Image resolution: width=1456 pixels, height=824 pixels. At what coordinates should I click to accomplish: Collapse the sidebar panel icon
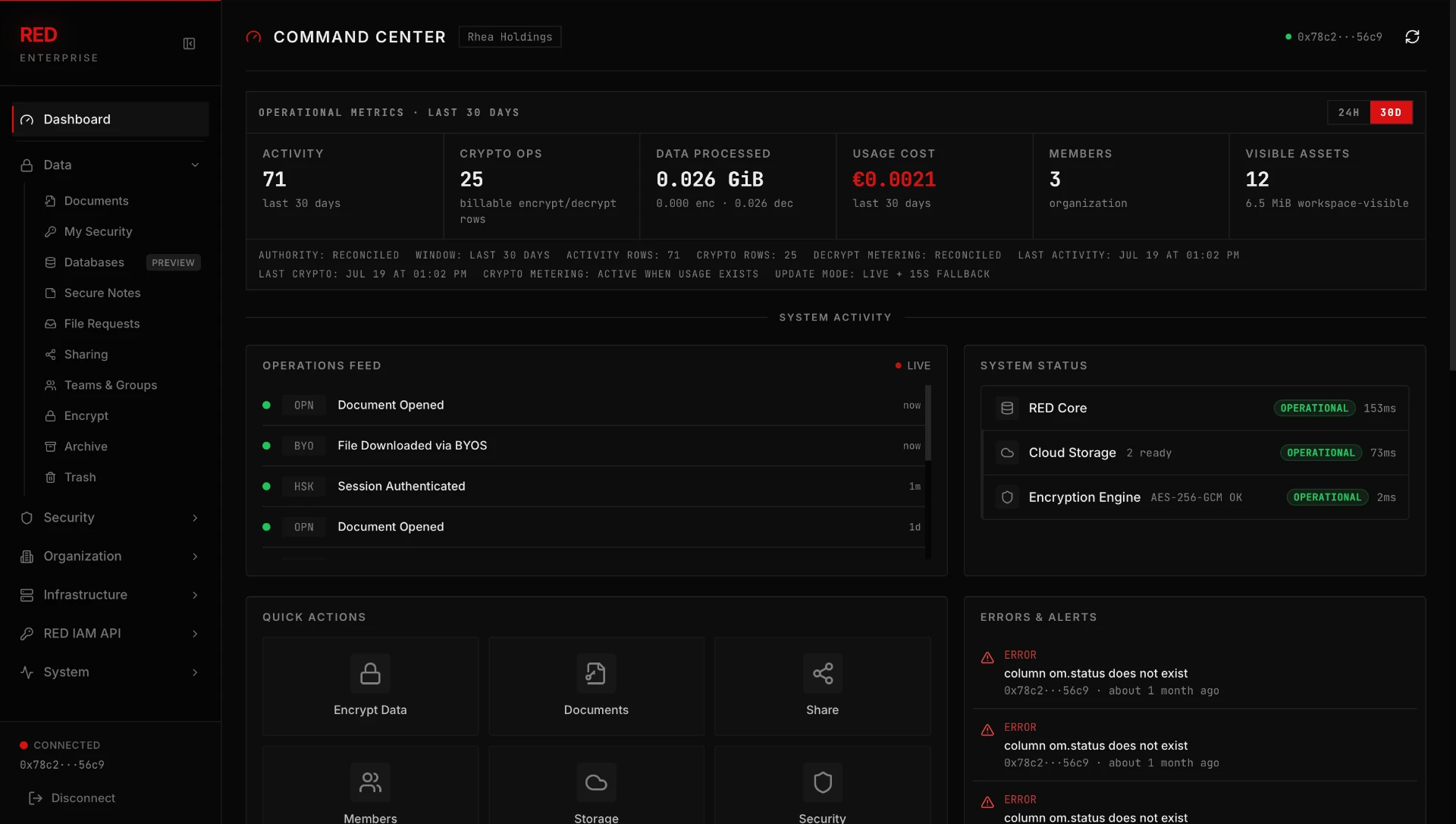pyautogui.click(x=190, y=44)
